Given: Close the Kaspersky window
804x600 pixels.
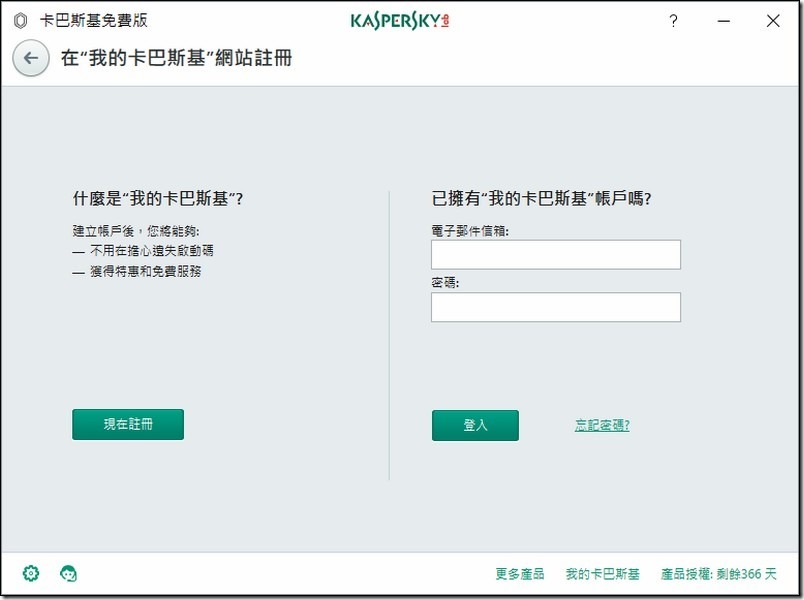Looking at the screenshot, I should click(773, 21).
